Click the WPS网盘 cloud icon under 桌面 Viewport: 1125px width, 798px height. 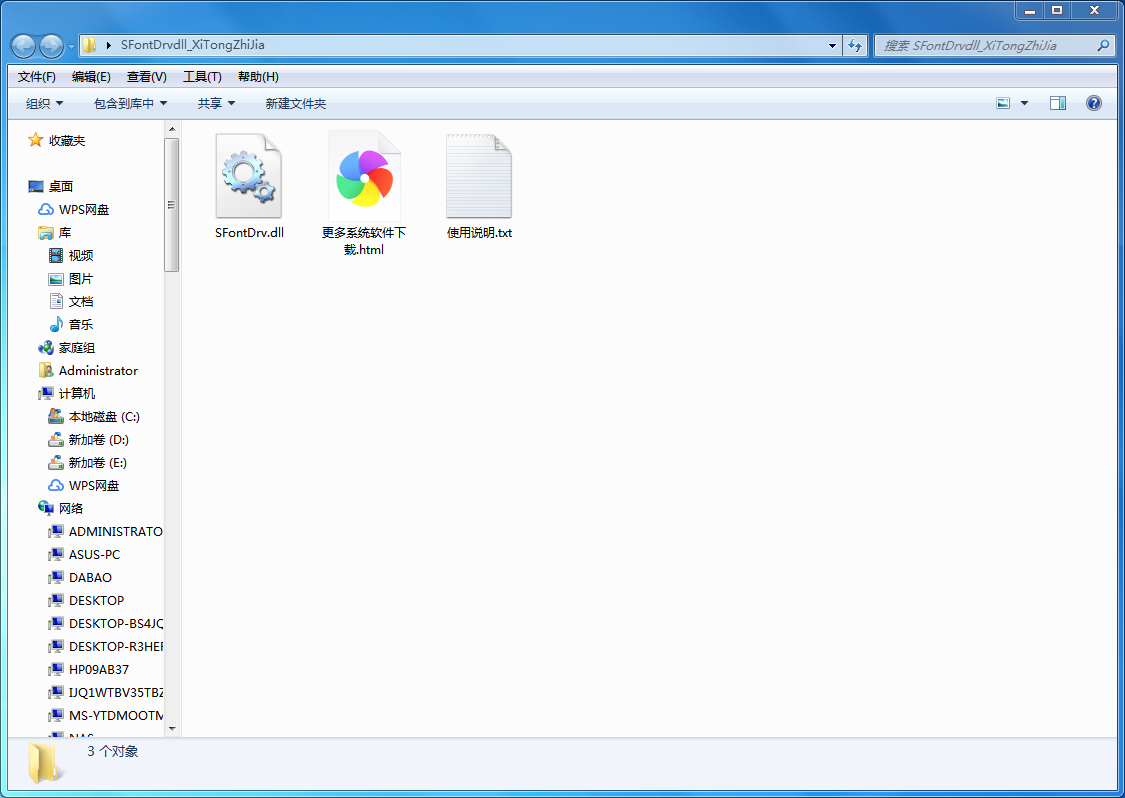pyautogui.click(x=46, y=210)
